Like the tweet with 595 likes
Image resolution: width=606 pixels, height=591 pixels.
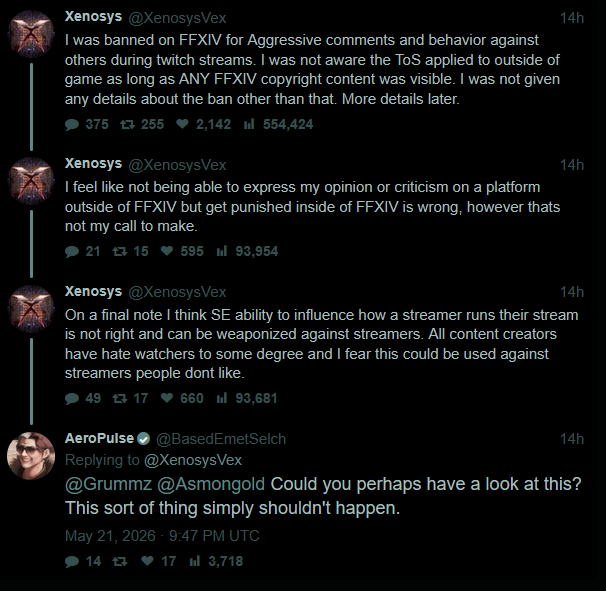pyautogui.click(x=167, y=251)
